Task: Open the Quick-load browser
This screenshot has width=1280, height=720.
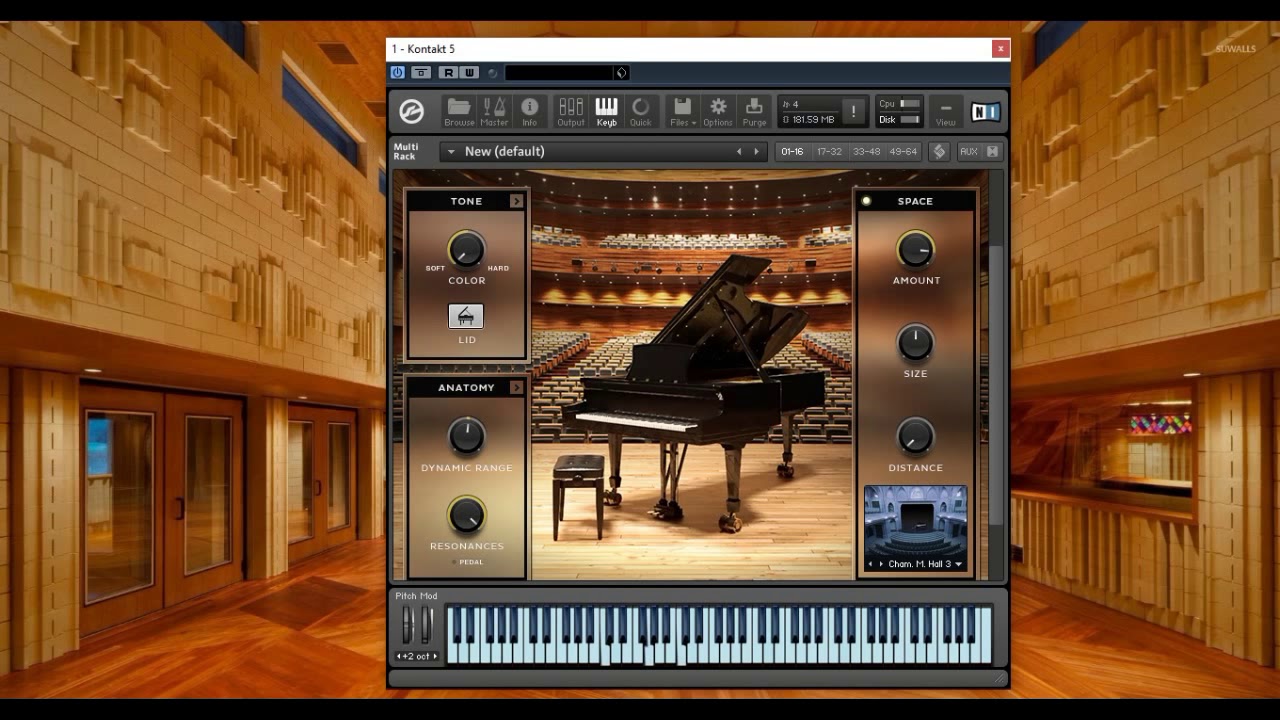Action: pos(640,112)
